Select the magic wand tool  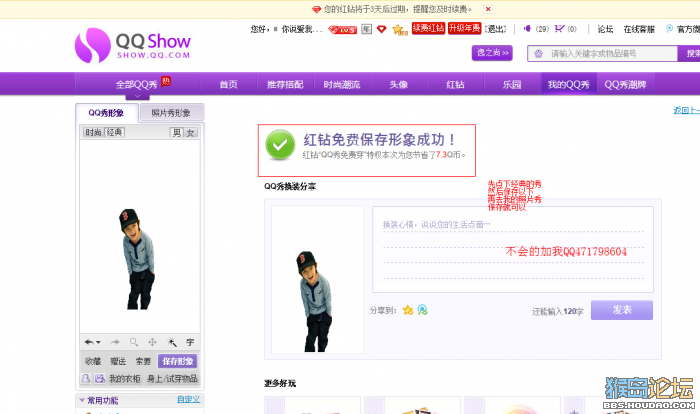[x=172, y=342]
